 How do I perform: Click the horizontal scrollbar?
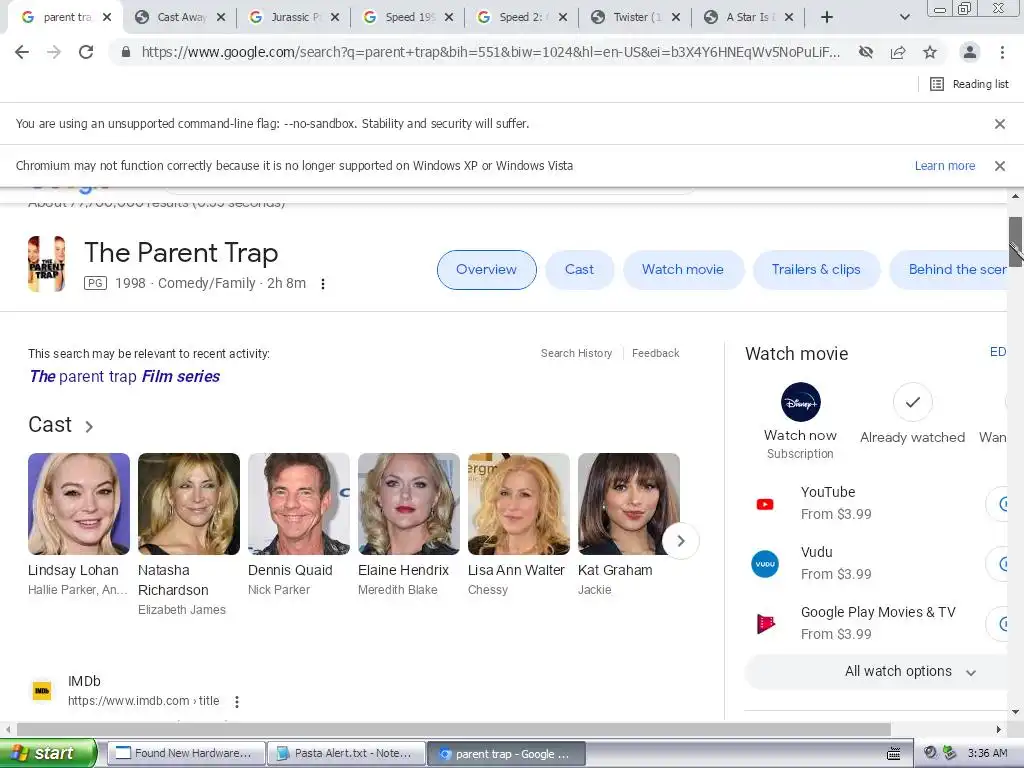(x=453, y=729)
